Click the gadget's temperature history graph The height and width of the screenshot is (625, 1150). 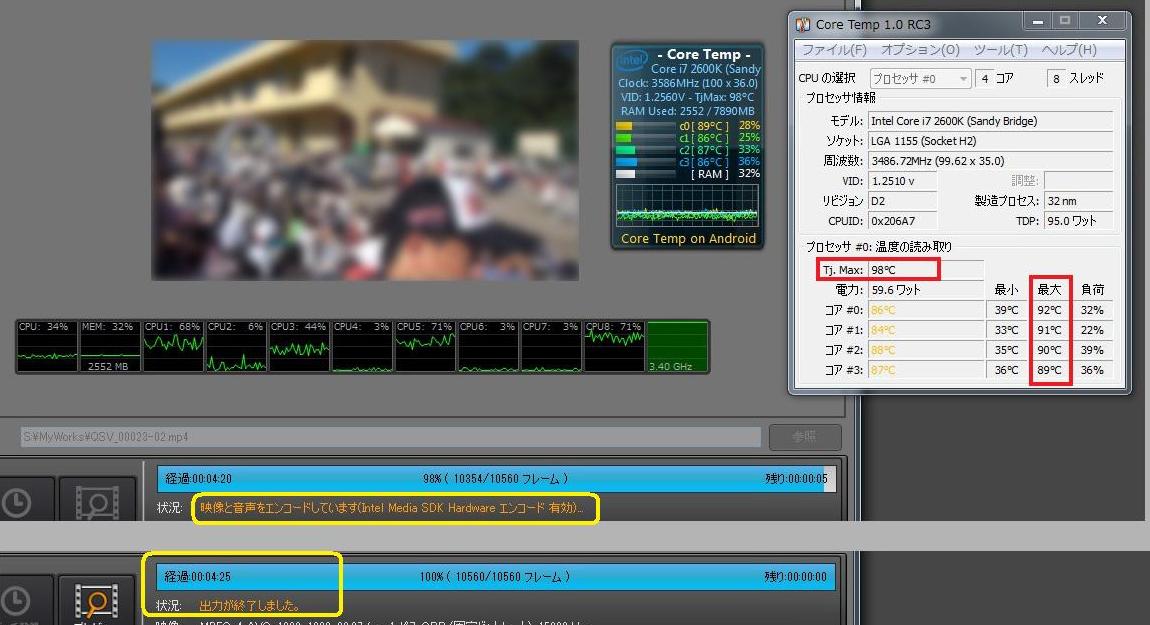(x=687, y=205)
